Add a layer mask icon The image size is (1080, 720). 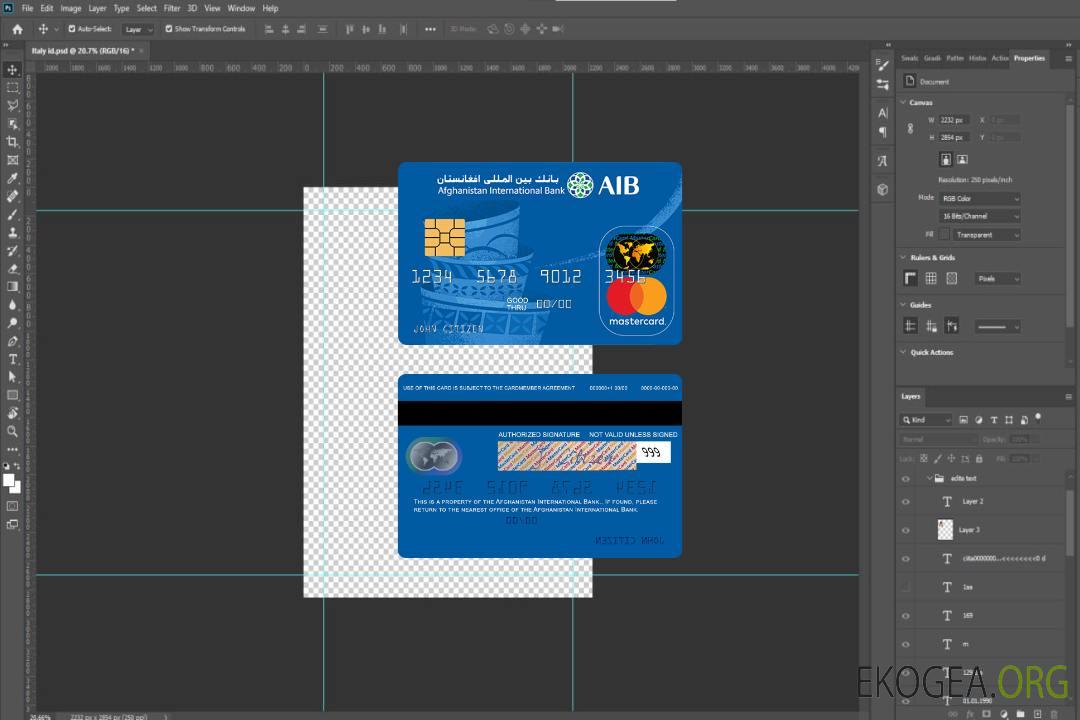(986, 714)
